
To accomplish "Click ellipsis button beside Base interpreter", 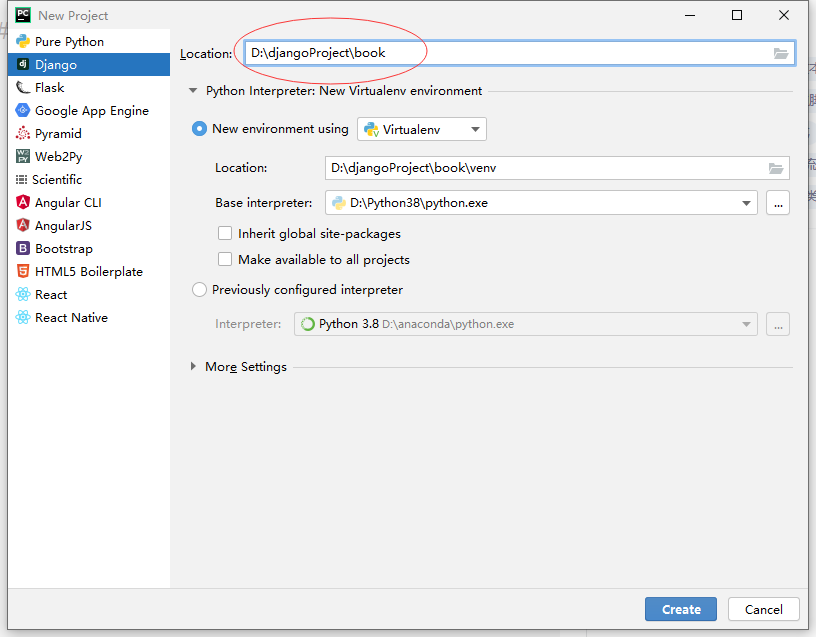I will [778, 202].
